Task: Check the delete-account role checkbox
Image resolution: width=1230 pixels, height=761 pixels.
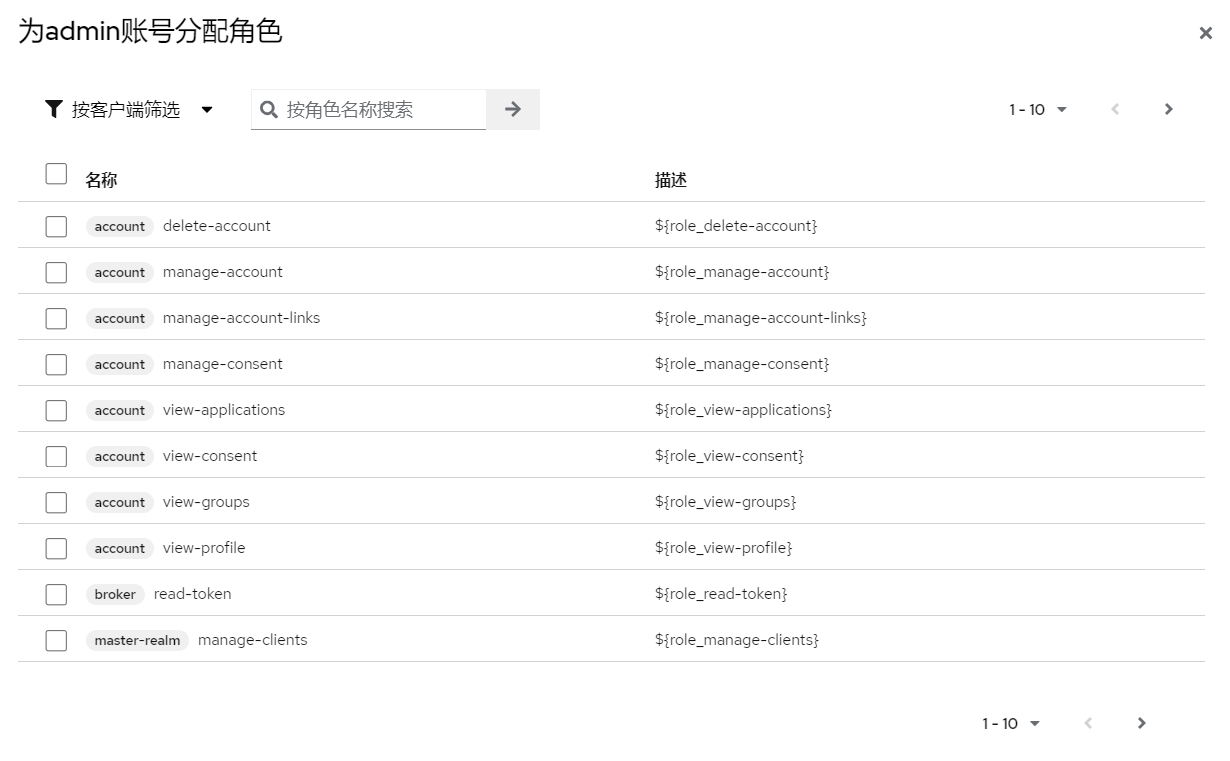Action: click(56, 226)
